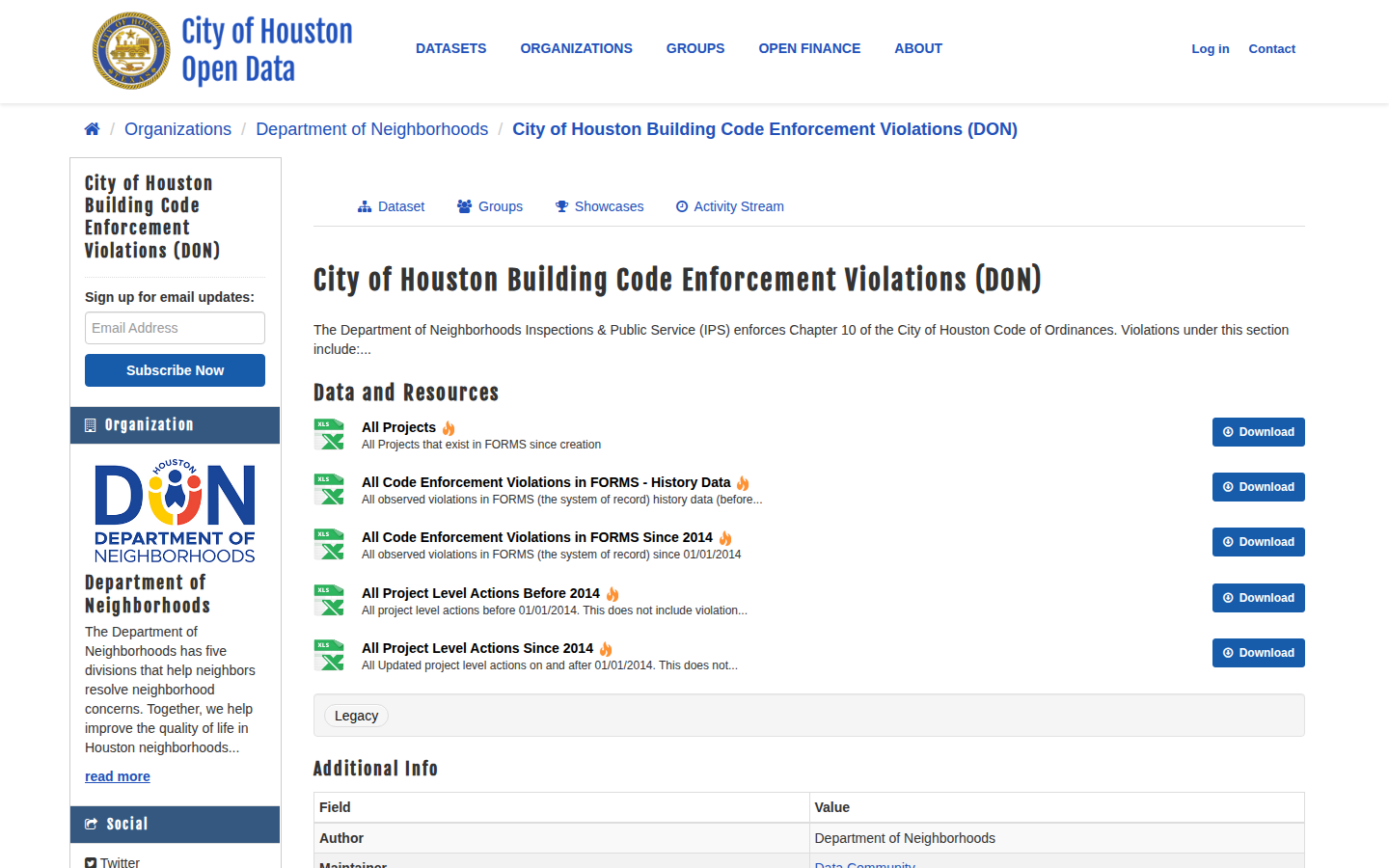The image size is (1389, 868).
Task: Click flame icon beside FORMS History Data
Action: (x=743, y=483)
